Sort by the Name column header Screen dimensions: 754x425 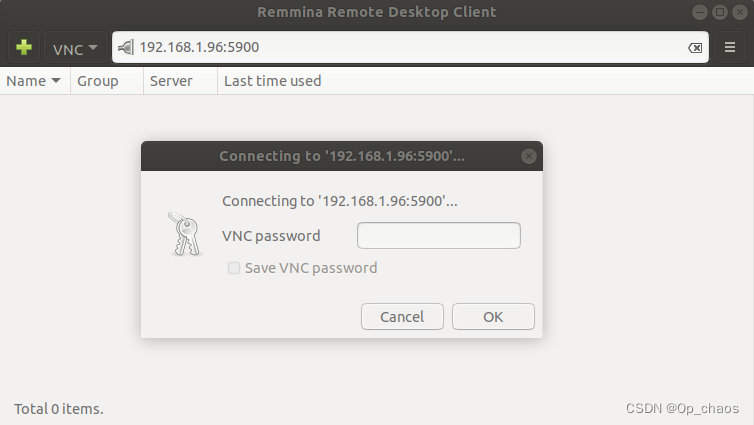point(35,81)
